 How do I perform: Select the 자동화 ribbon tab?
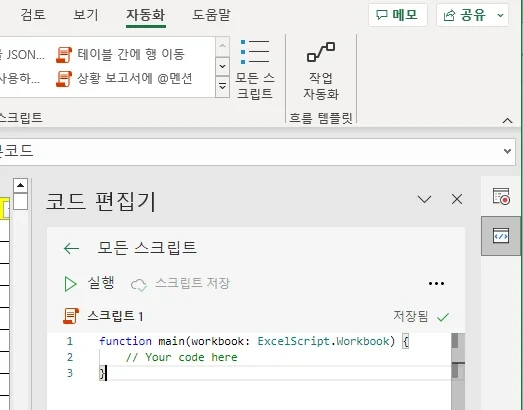click(x=146, y=15)
